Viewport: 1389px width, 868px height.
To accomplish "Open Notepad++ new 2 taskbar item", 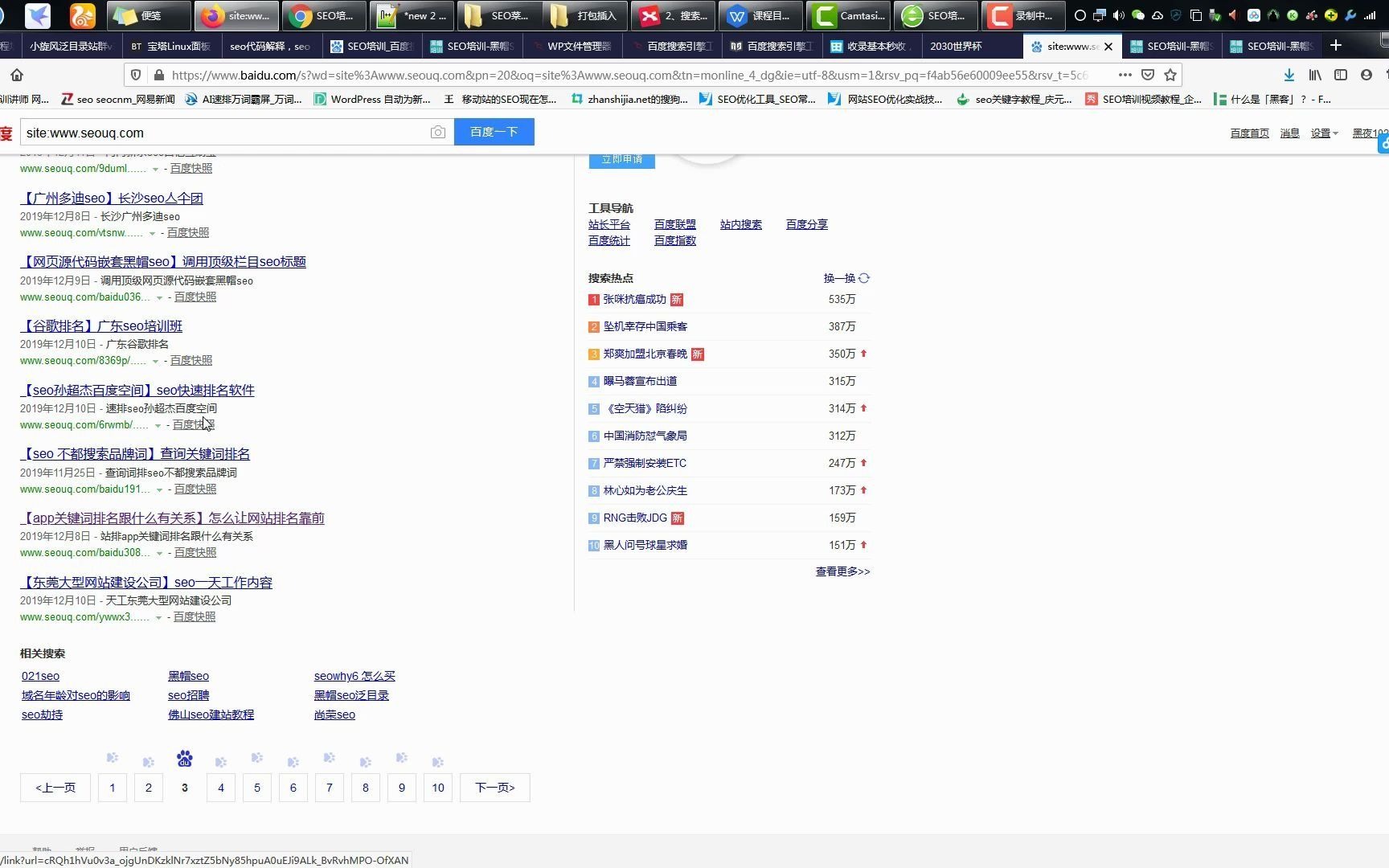I will (x=412, y=15).
